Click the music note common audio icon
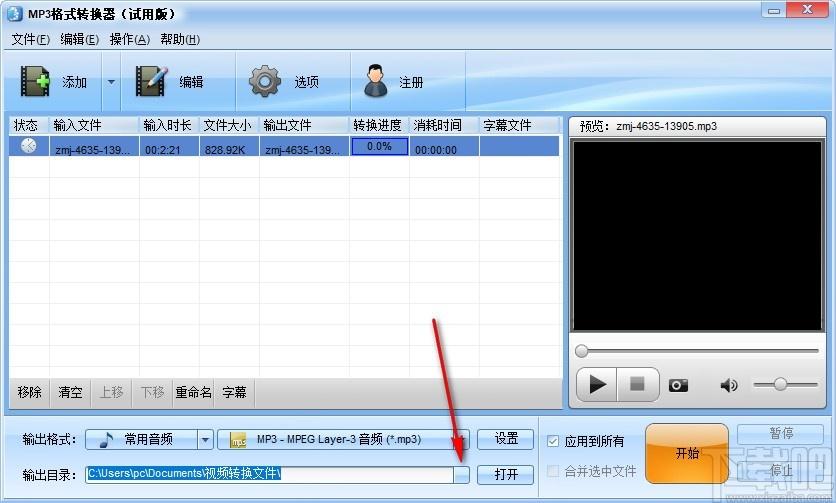The image size is (836, 503). (x=106, y=440)
